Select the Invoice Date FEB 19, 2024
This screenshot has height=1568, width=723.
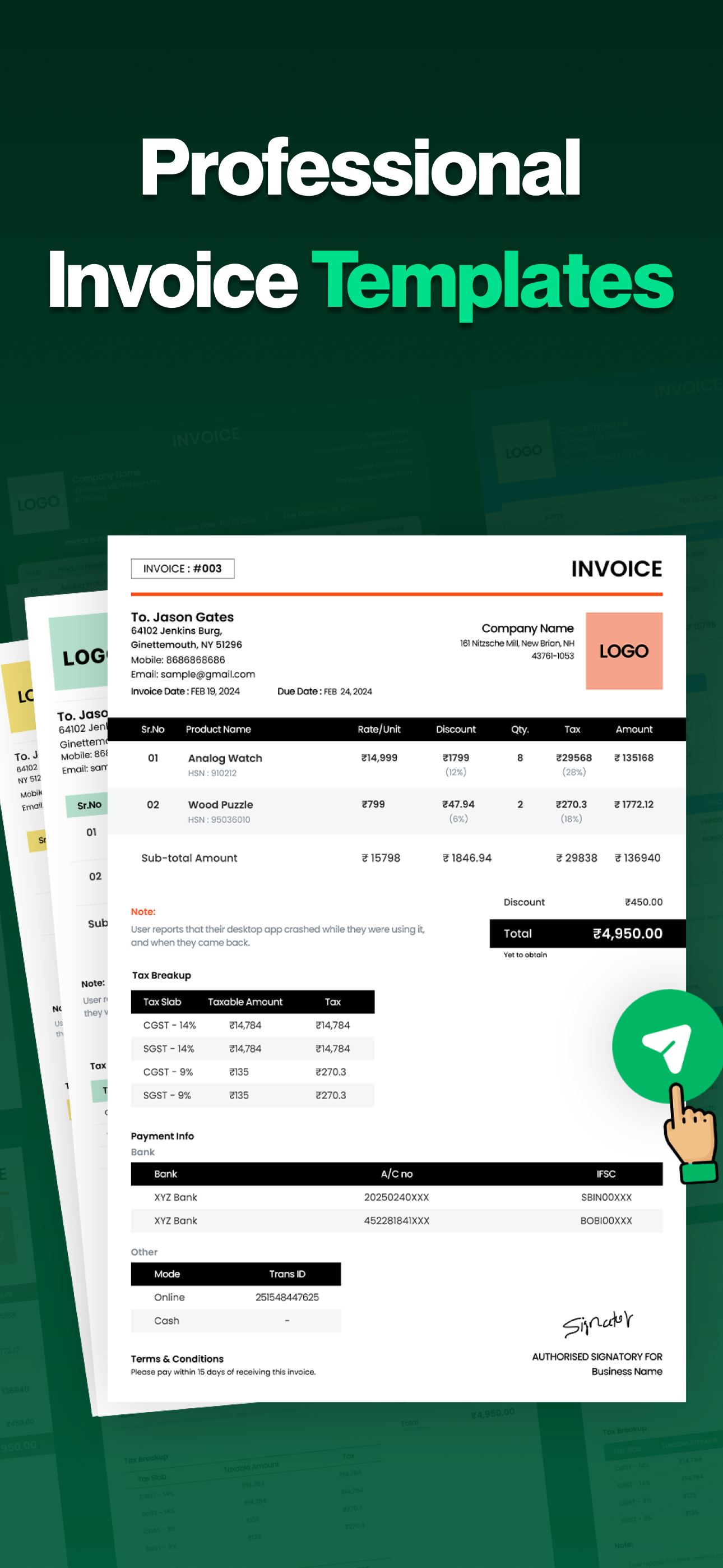click(186, 691)
